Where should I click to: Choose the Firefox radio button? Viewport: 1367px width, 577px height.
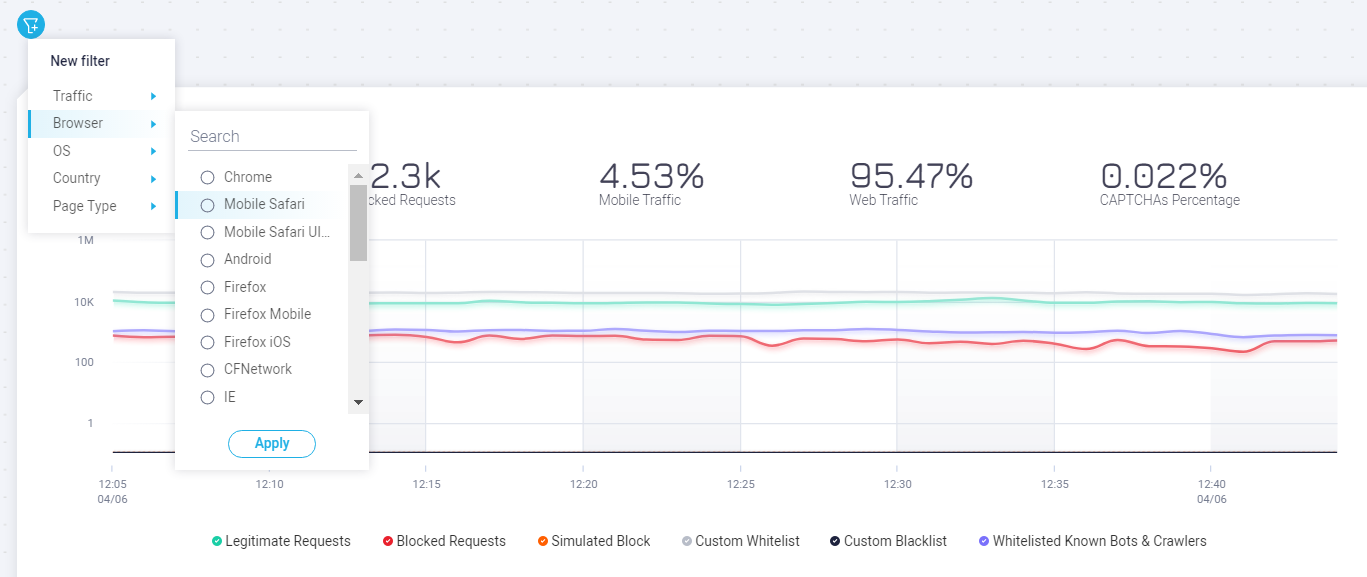click(x=208, y=287)
